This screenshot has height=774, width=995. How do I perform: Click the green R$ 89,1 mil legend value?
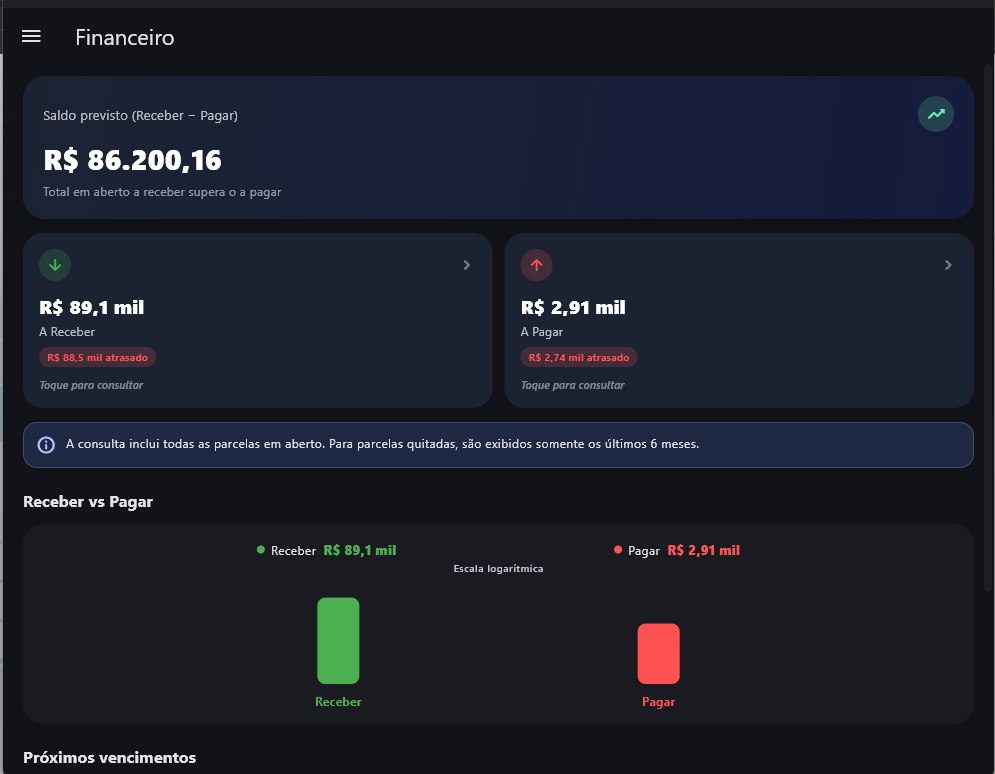coord(360,550)
